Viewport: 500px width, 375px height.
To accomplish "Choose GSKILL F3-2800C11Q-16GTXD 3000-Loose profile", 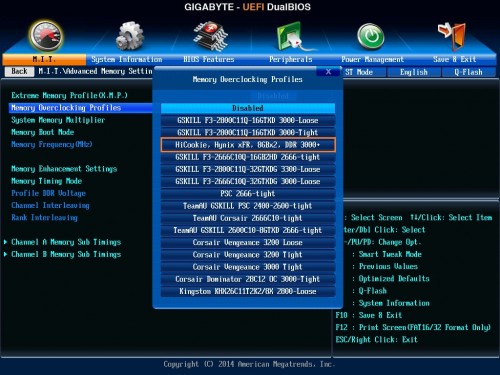I will coord(248,120).
